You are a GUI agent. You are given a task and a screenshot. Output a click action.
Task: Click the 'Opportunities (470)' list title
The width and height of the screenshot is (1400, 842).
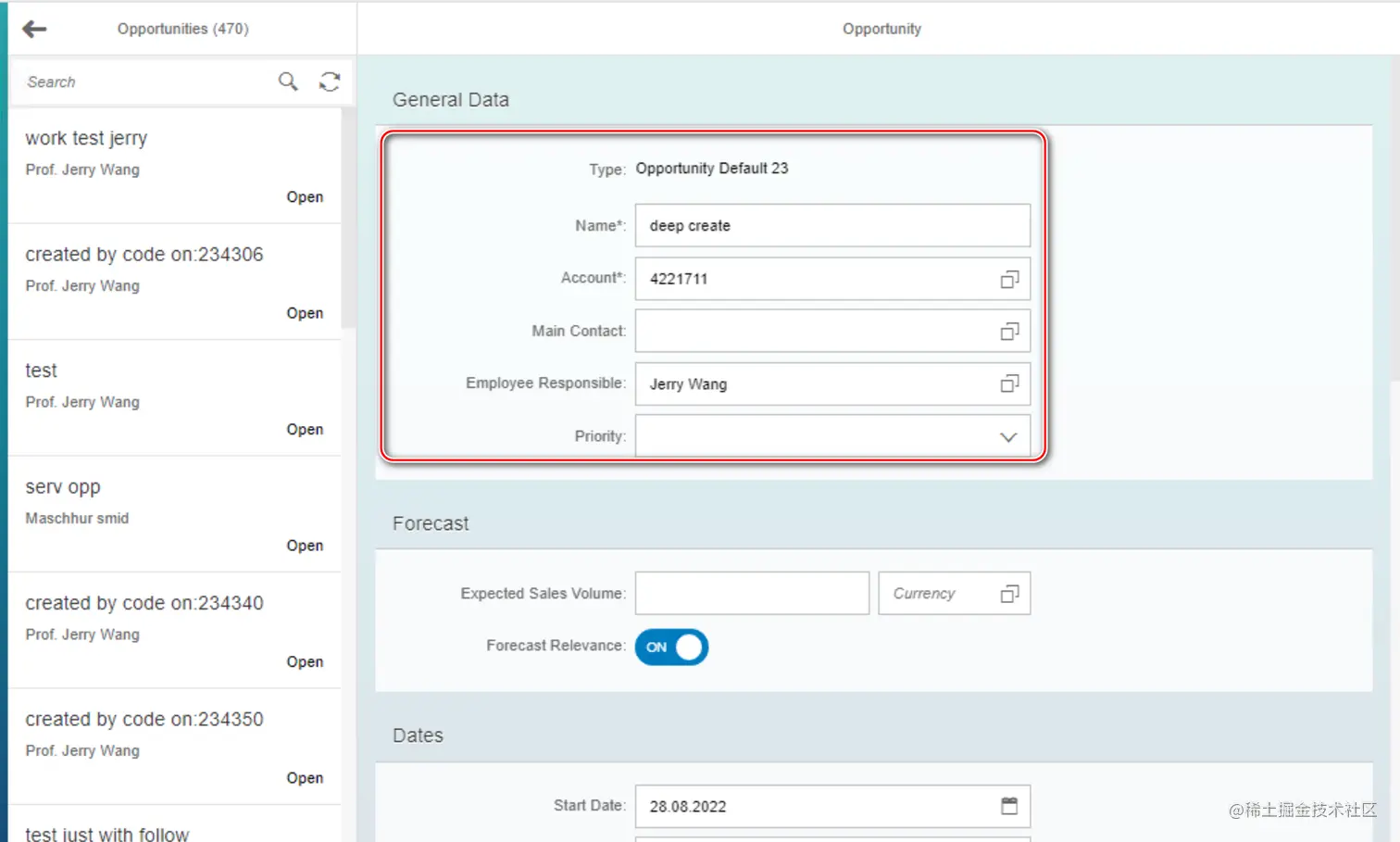pos(182,29)
